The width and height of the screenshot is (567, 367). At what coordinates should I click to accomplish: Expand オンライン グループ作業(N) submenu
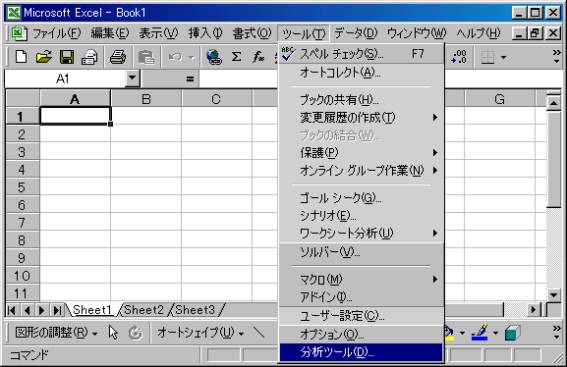click(x=361, y=170)
